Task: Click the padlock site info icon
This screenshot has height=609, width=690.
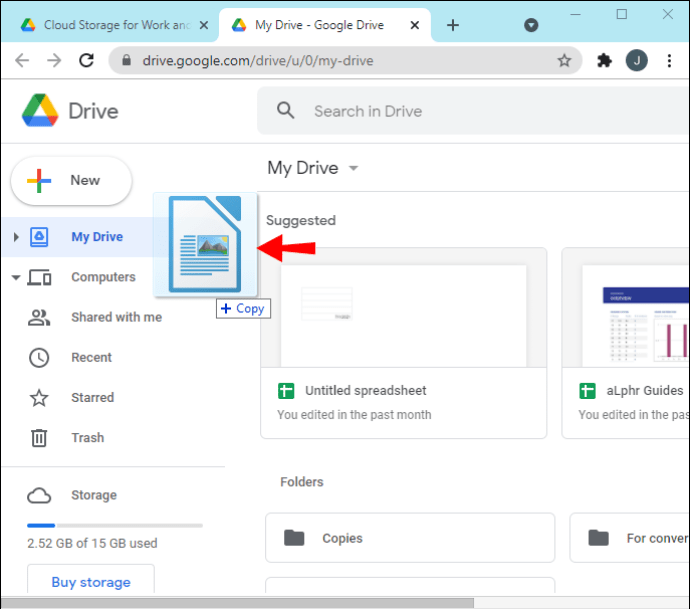Action: pyautogui.click(x=126, y=60)
